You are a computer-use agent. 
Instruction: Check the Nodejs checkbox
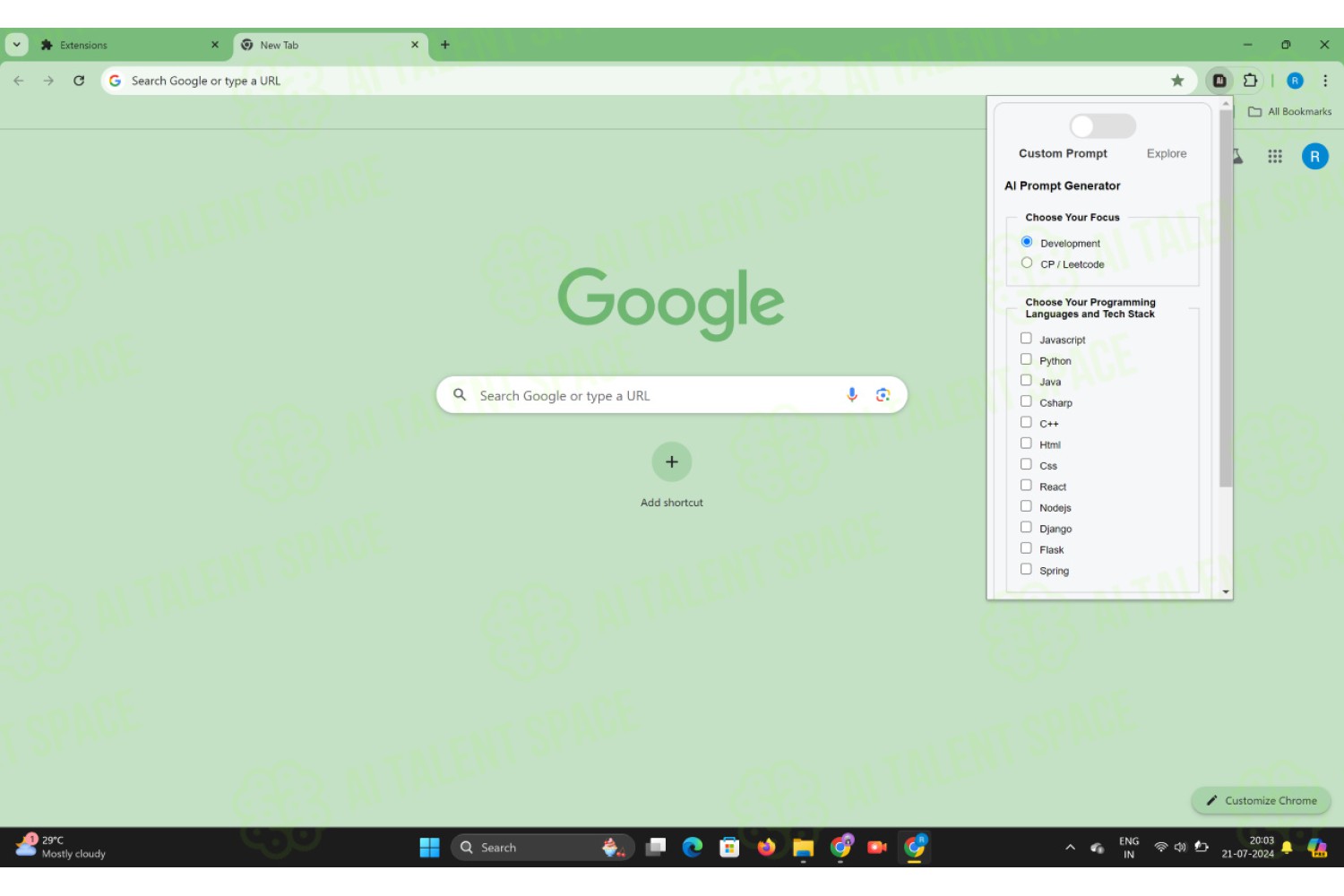pyautogui.click(x=1026, y=506)
